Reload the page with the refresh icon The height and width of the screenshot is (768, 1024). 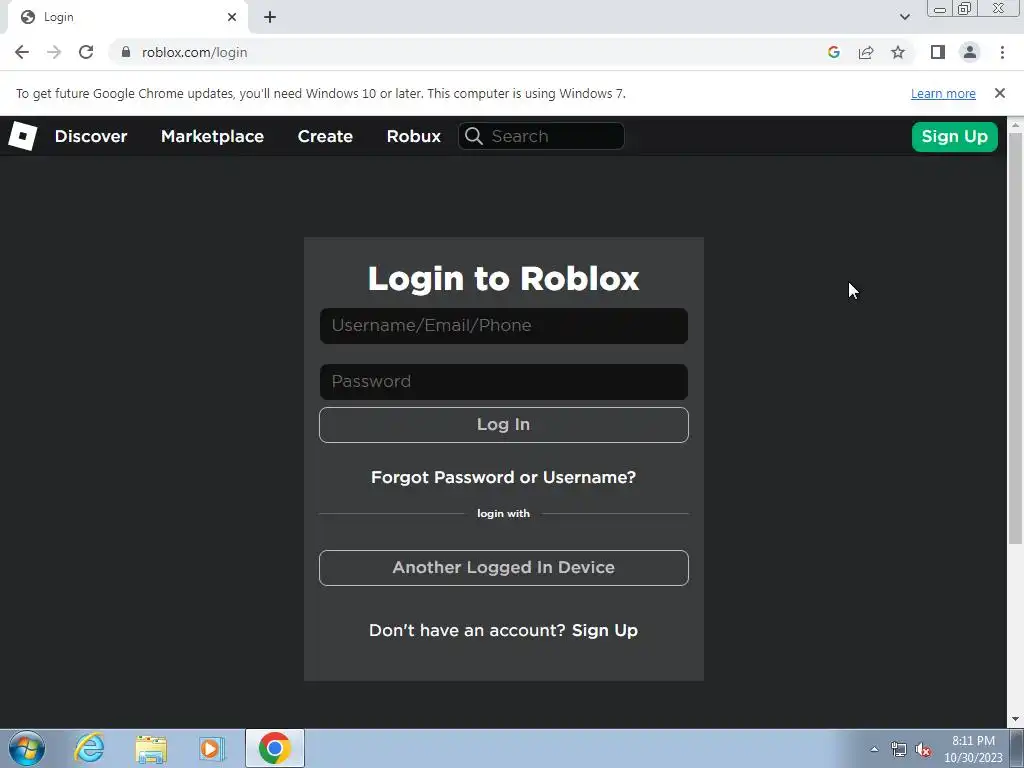[x=86, y=52]
